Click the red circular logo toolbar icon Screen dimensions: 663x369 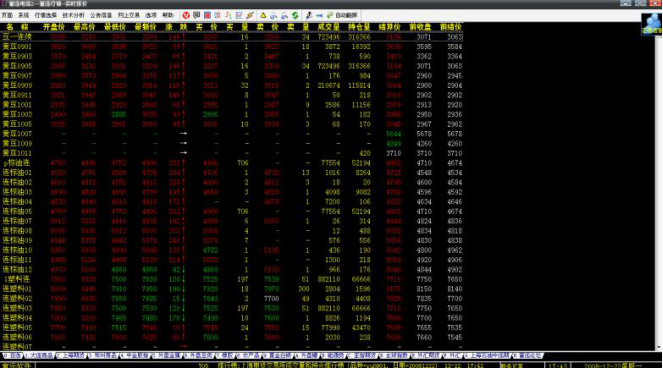coord(186,15)
